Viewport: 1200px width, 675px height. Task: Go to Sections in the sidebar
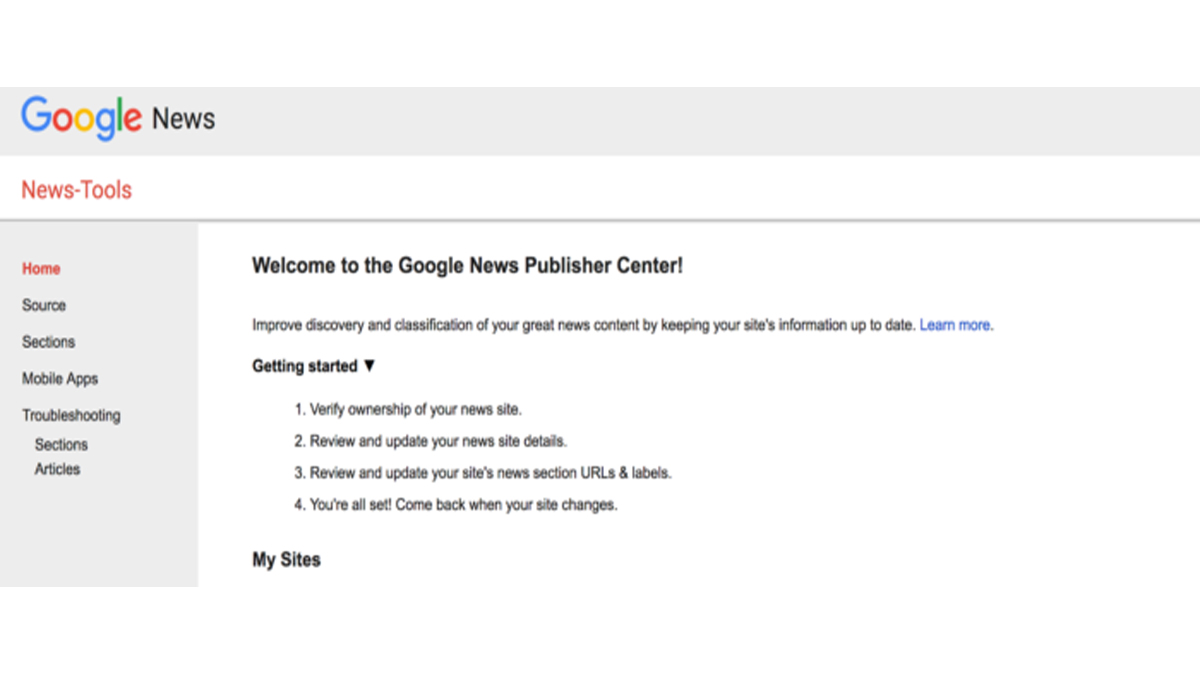[x=48, y=342]
